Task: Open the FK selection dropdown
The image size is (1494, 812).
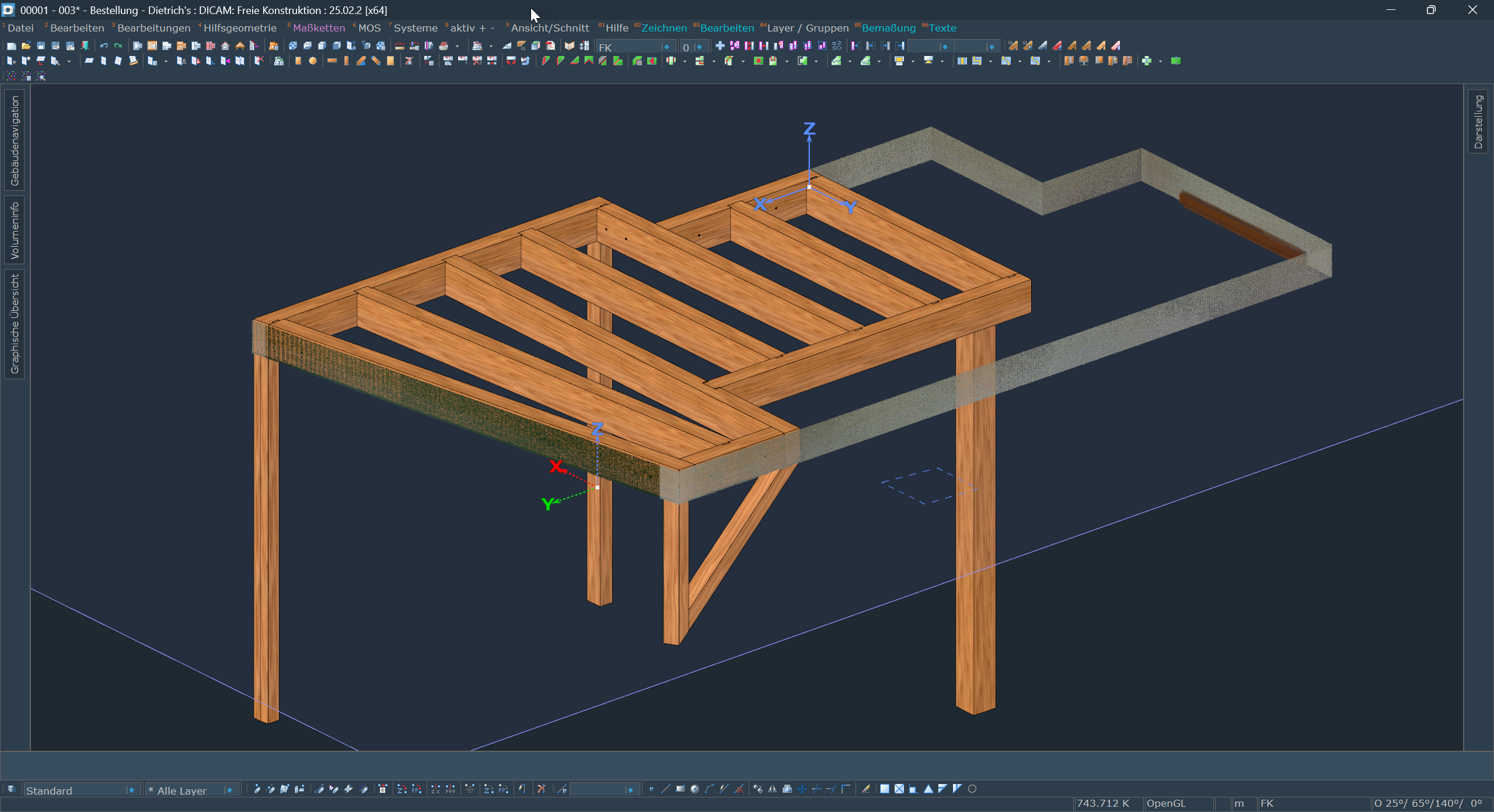Action: tap(665, 46)
